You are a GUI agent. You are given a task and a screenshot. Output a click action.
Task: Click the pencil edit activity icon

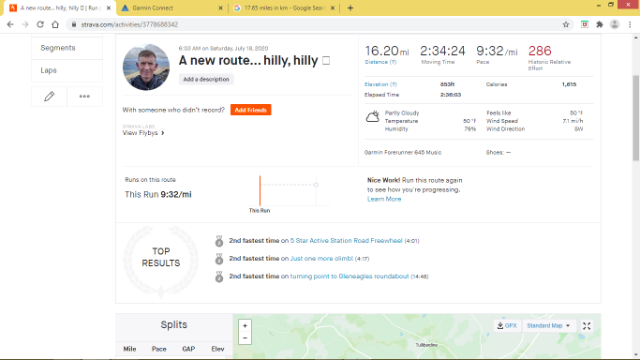pos(49,96)
